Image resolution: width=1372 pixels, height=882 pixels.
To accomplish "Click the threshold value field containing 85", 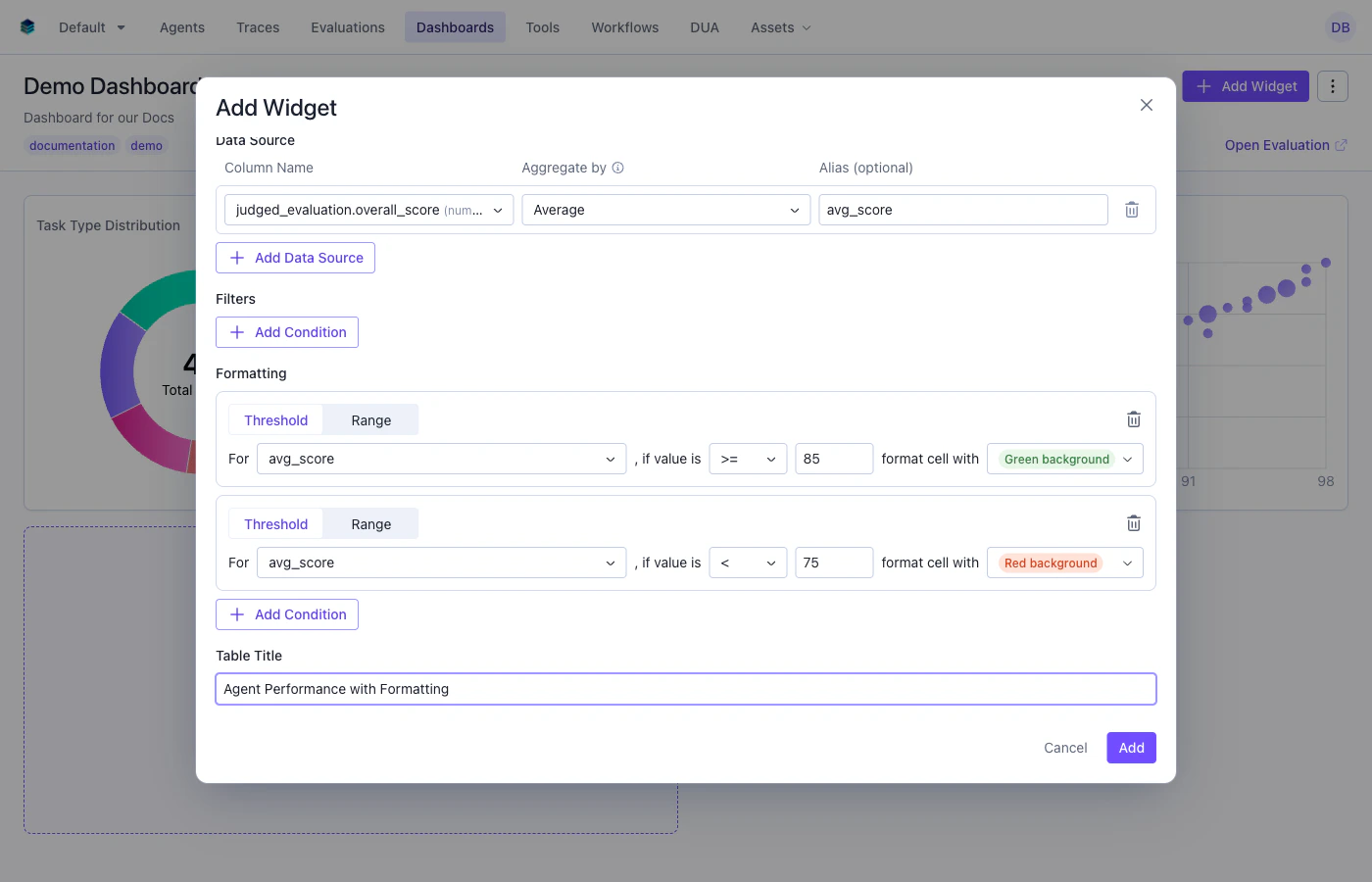I will (834, 459).
